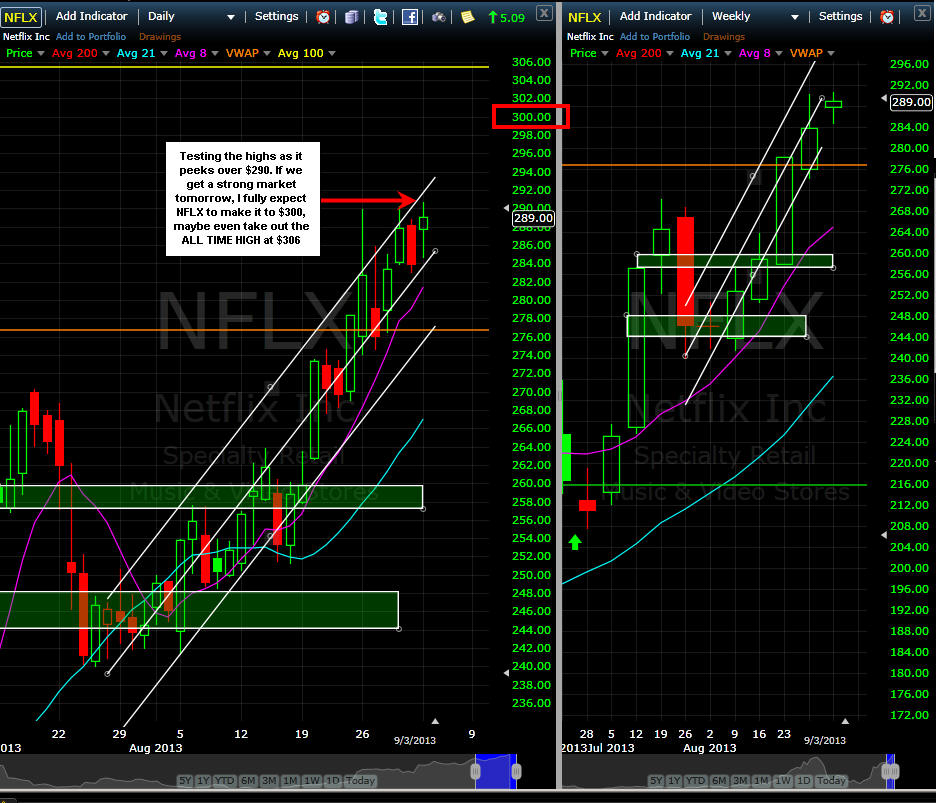Click the green up arrow marker on Weekly chart

tap(575, 542)
